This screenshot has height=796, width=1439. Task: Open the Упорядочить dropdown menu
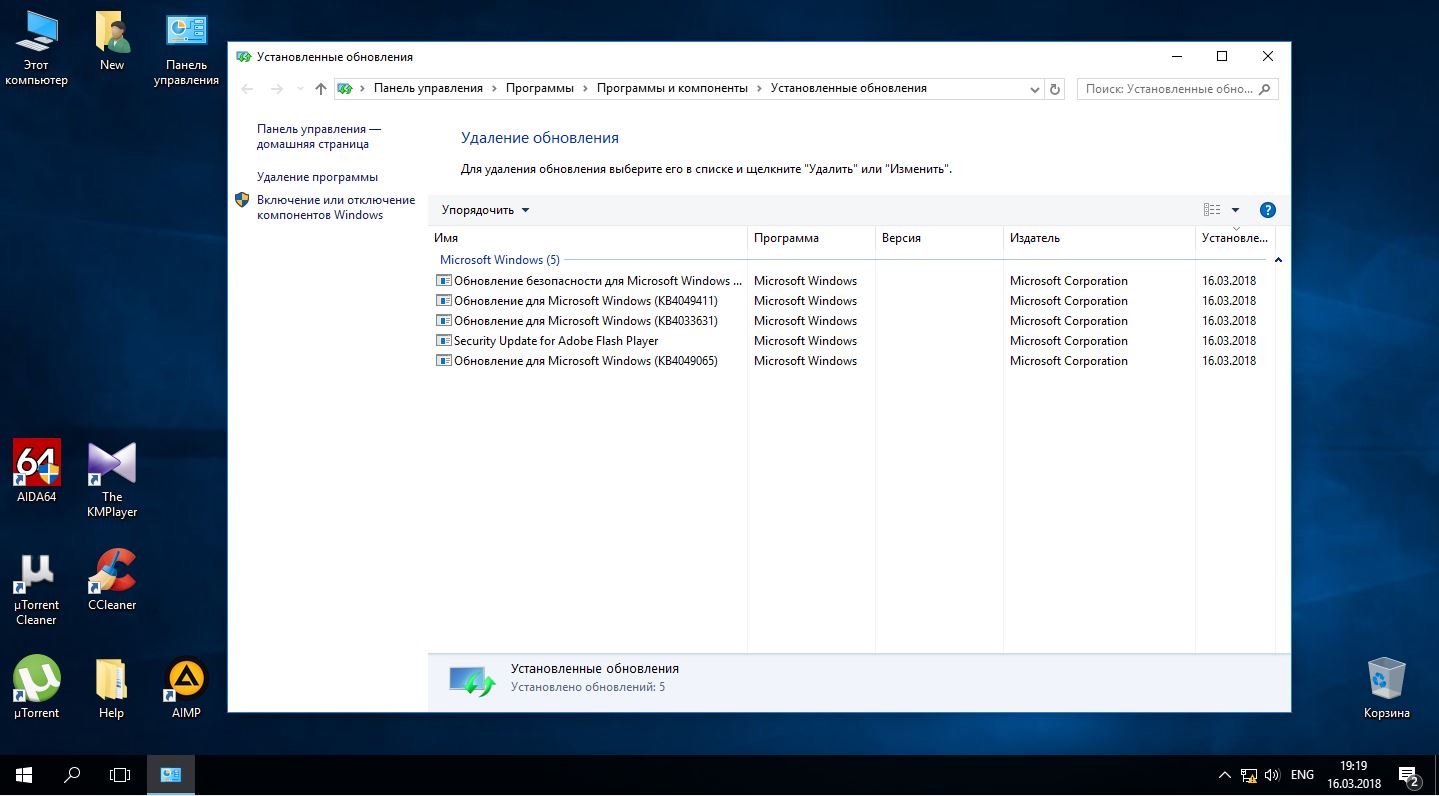(486, 210)
